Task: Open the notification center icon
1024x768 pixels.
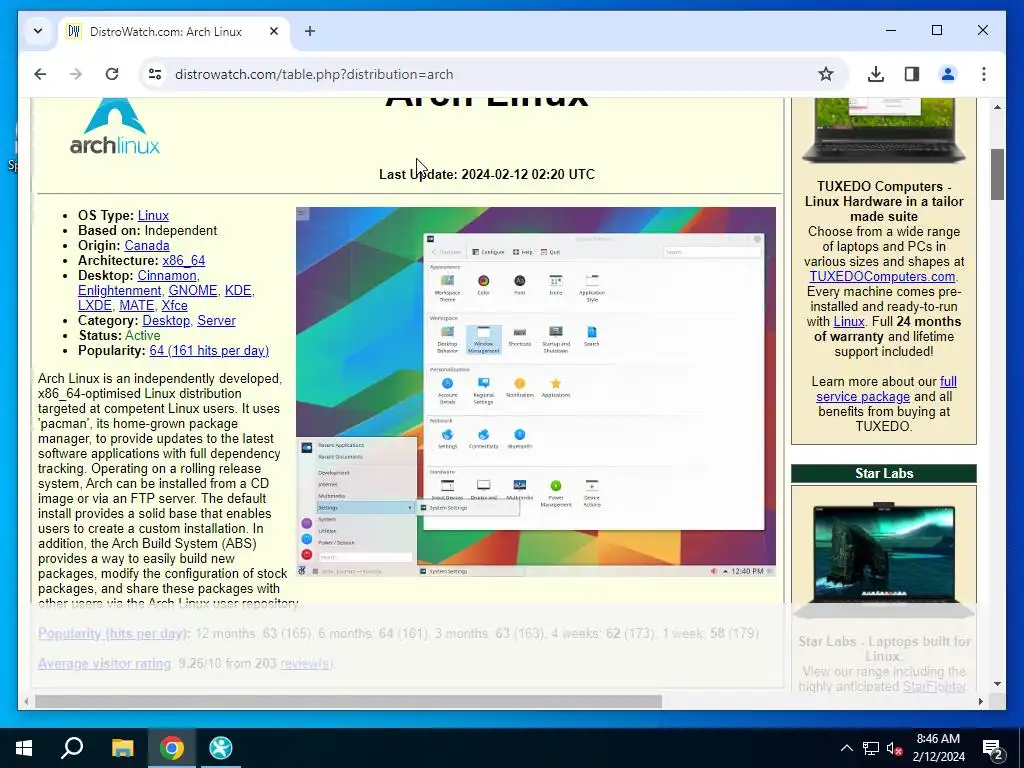Action: click(x=993, y=748)
